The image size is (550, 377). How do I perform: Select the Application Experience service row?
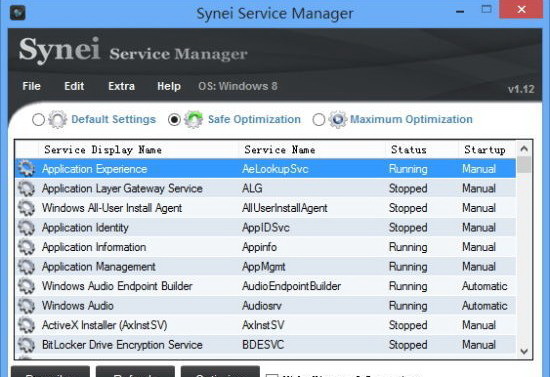[x=266, y=169]
